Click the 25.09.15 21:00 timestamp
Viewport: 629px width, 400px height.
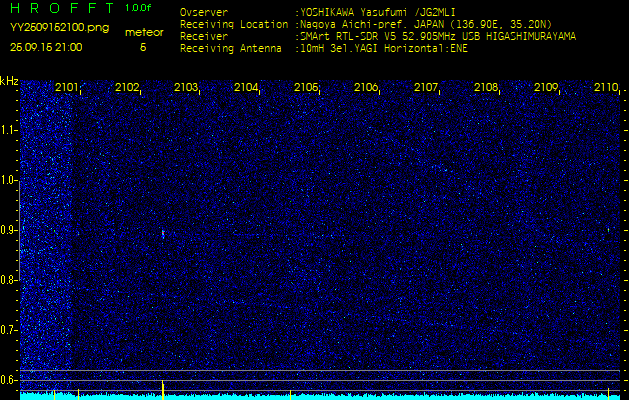(x=46, y=47)
